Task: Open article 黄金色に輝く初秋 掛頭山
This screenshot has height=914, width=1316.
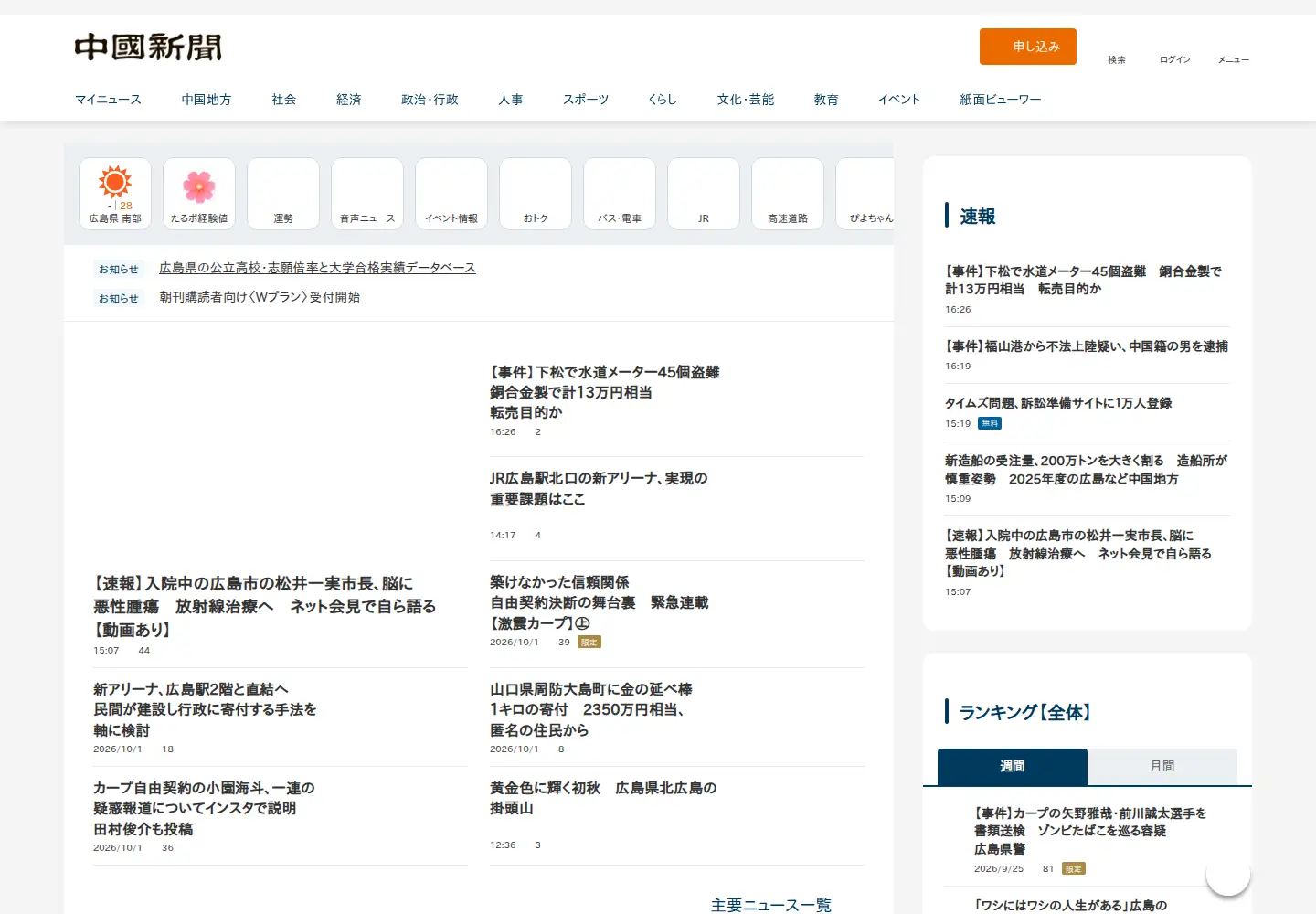Action: (x=603, y=798)
